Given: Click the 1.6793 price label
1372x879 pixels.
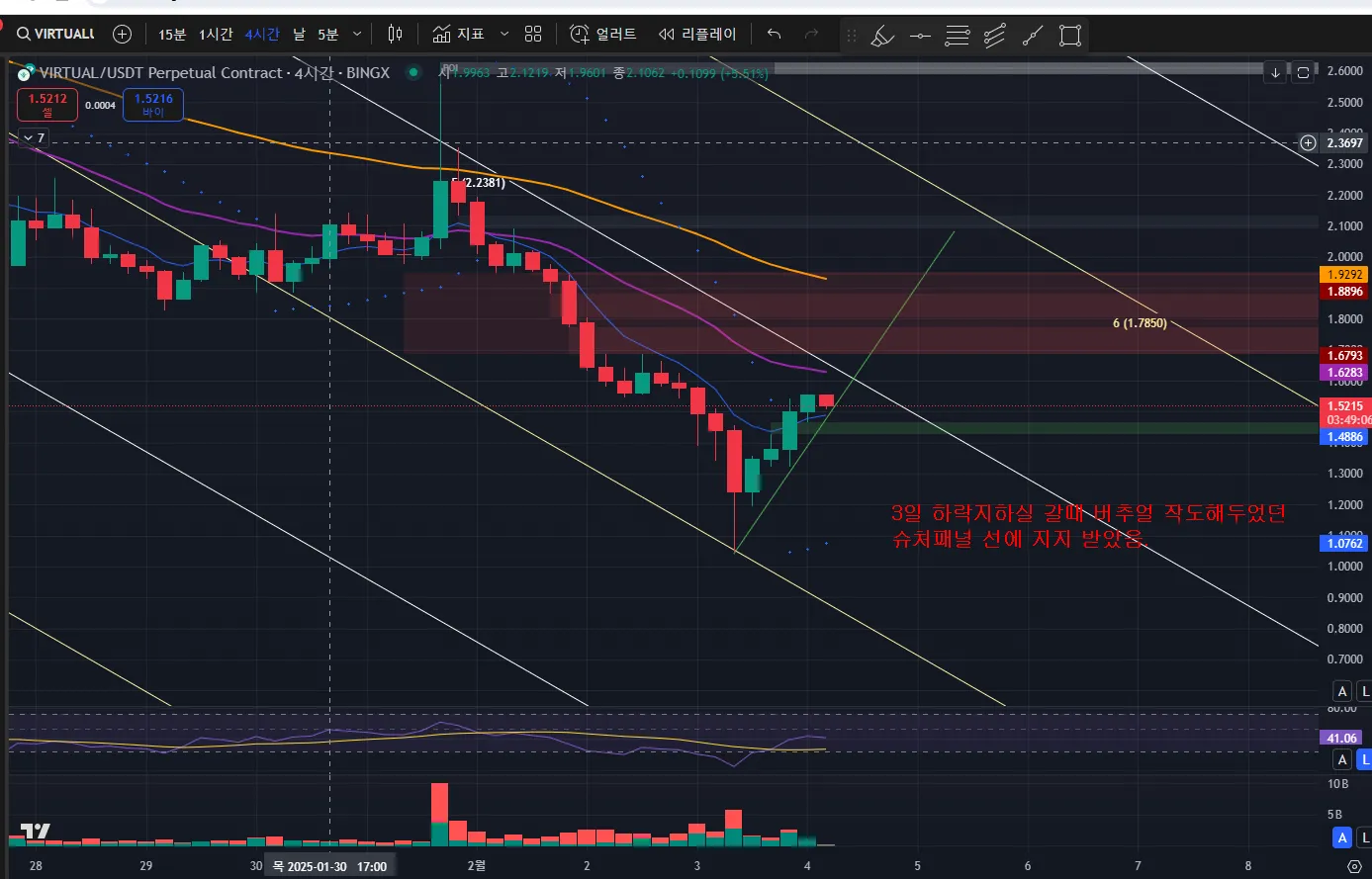Looking at the screenshot, I should 1344,355.
